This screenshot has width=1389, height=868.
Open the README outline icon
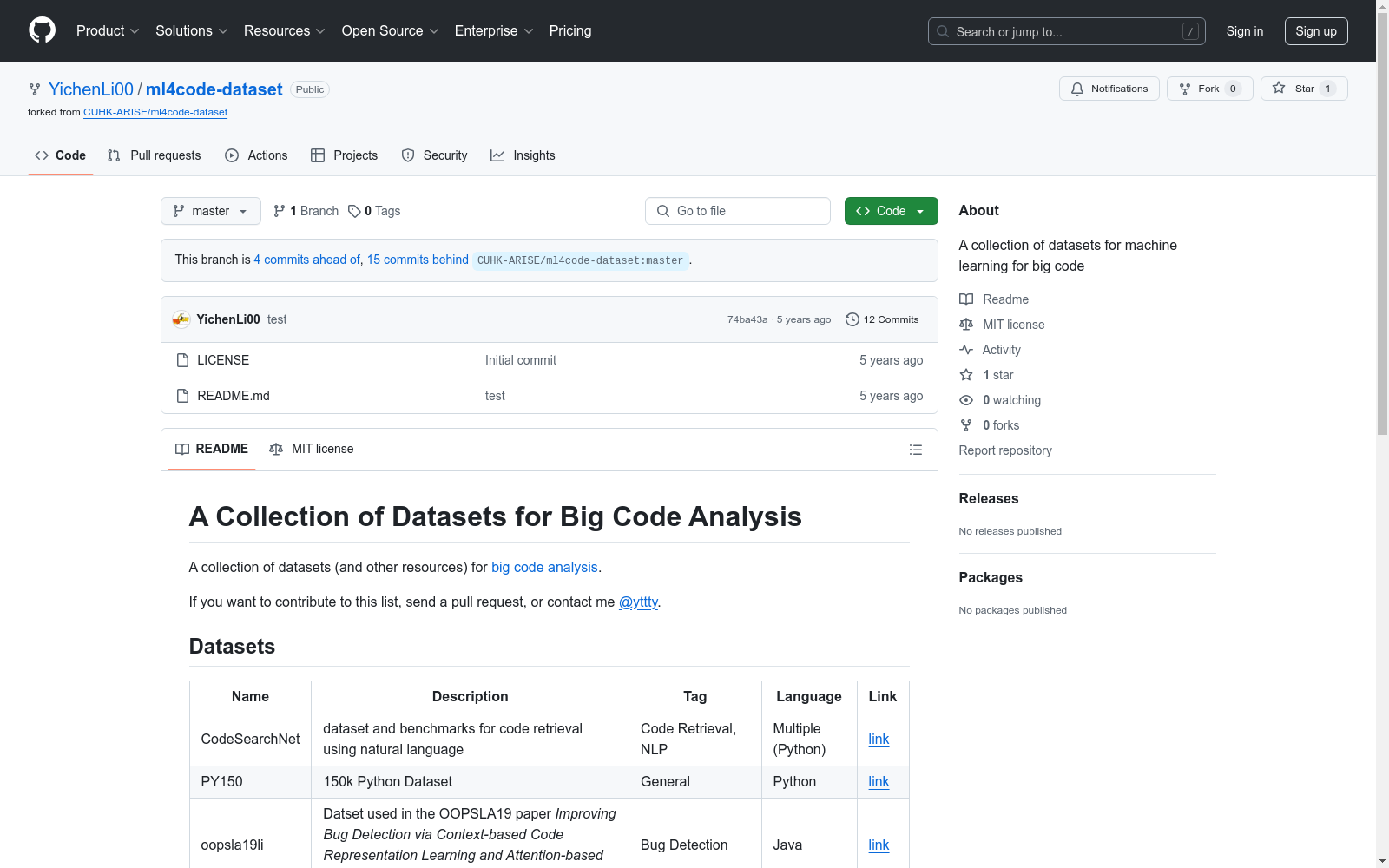point(916,450)
